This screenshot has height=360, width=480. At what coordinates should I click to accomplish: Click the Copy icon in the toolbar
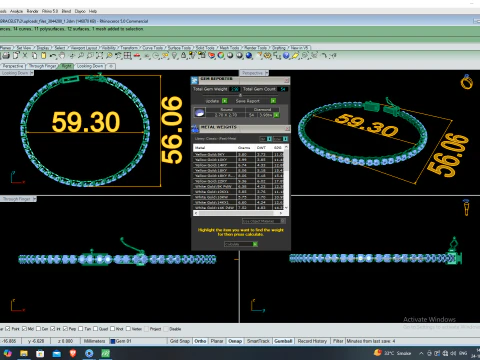pos(34,56)
